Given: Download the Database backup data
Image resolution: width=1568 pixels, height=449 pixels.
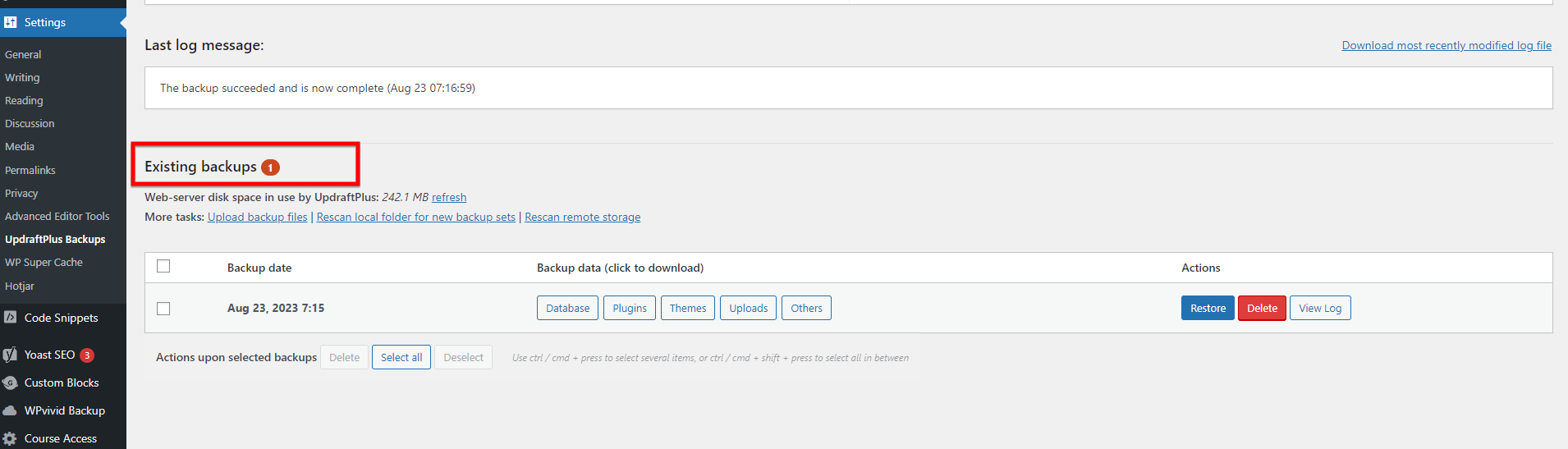Looking at the screenshot, I should pyautogui.click(x=567, y=308).
